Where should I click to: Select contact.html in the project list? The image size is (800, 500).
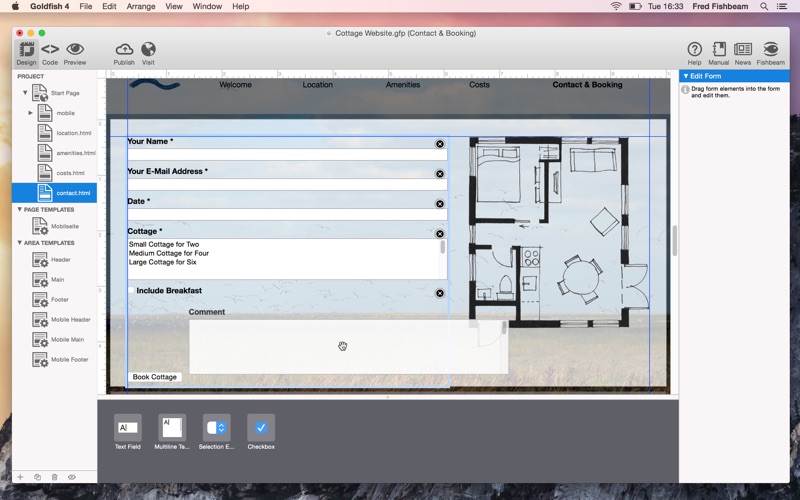72,193
